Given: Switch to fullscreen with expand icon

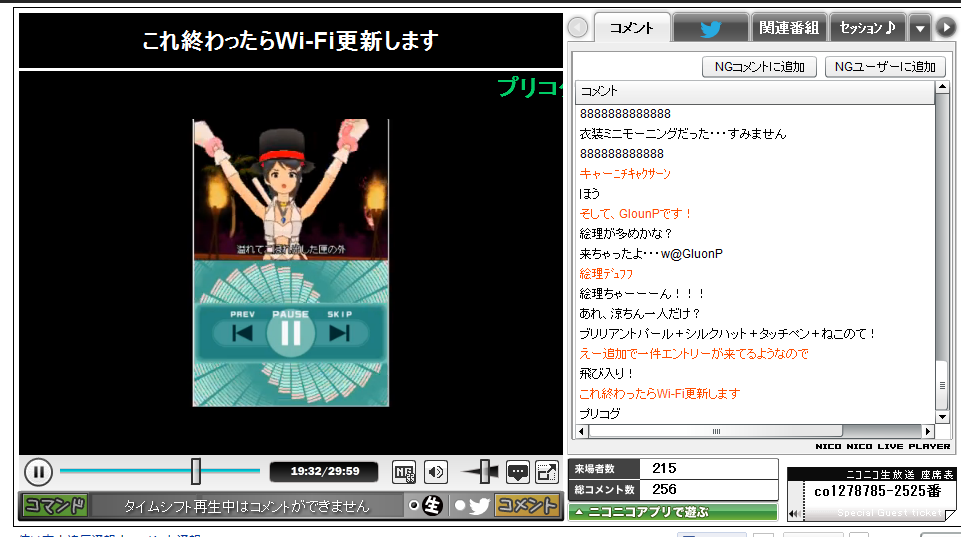Looking at the screenshot, I should tap(547, 472).
